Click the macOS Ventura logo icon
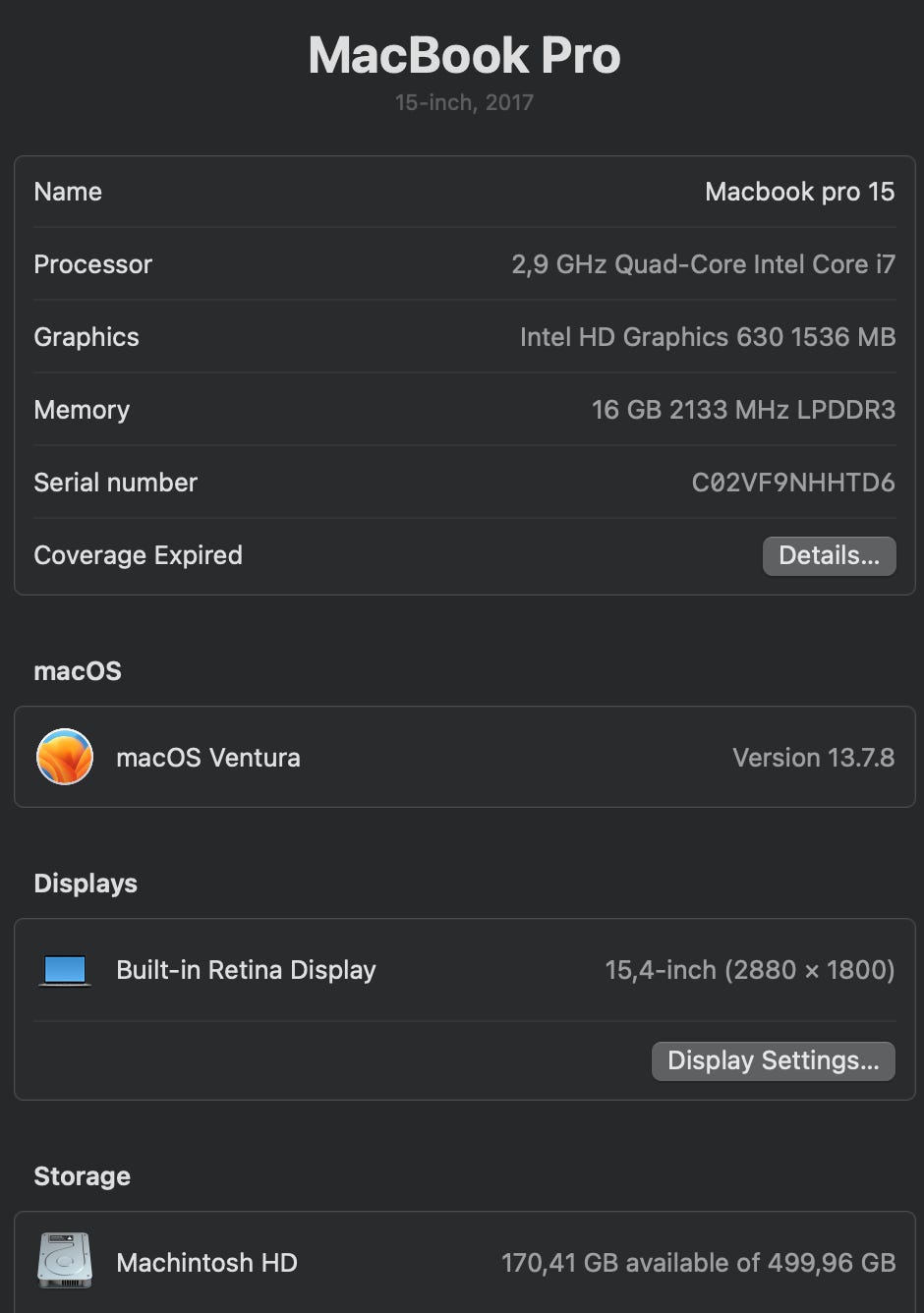This screenshot has width=924, height=1313. pos(65,757)
